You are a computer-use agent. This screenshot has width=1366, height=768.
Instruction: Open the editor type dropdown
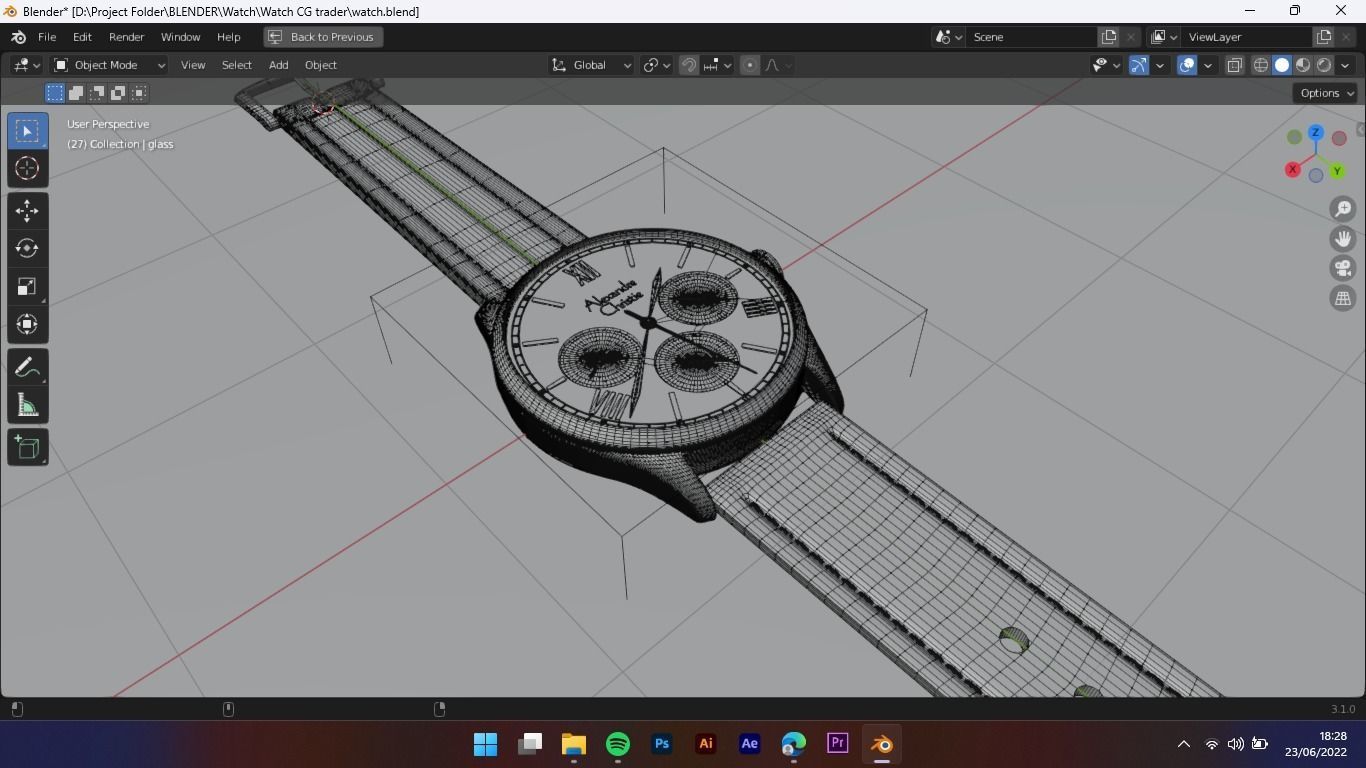(26, 65)
